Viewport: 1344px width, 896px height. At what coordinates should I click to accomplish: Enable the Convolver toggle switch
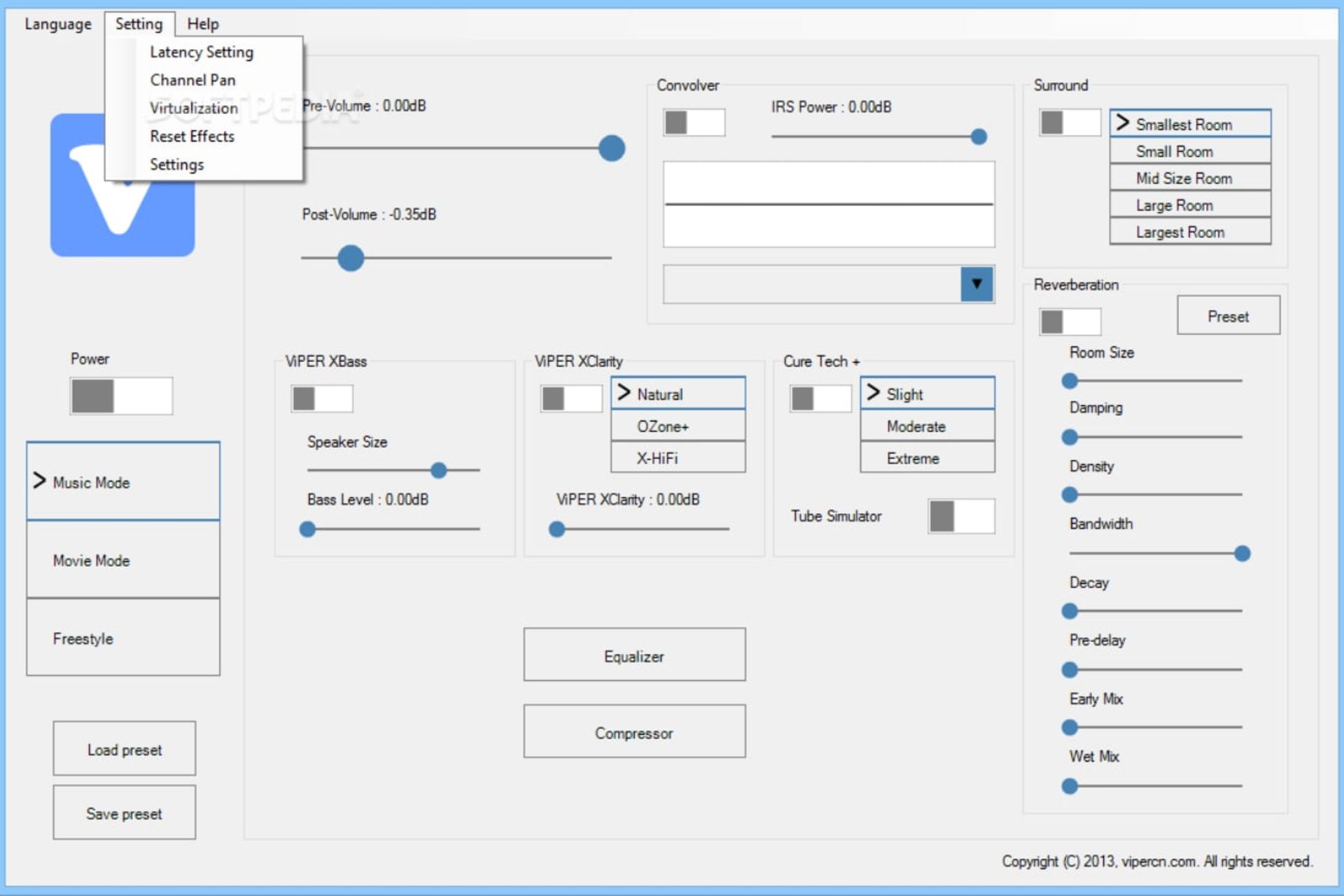click(x=693, y=122)
